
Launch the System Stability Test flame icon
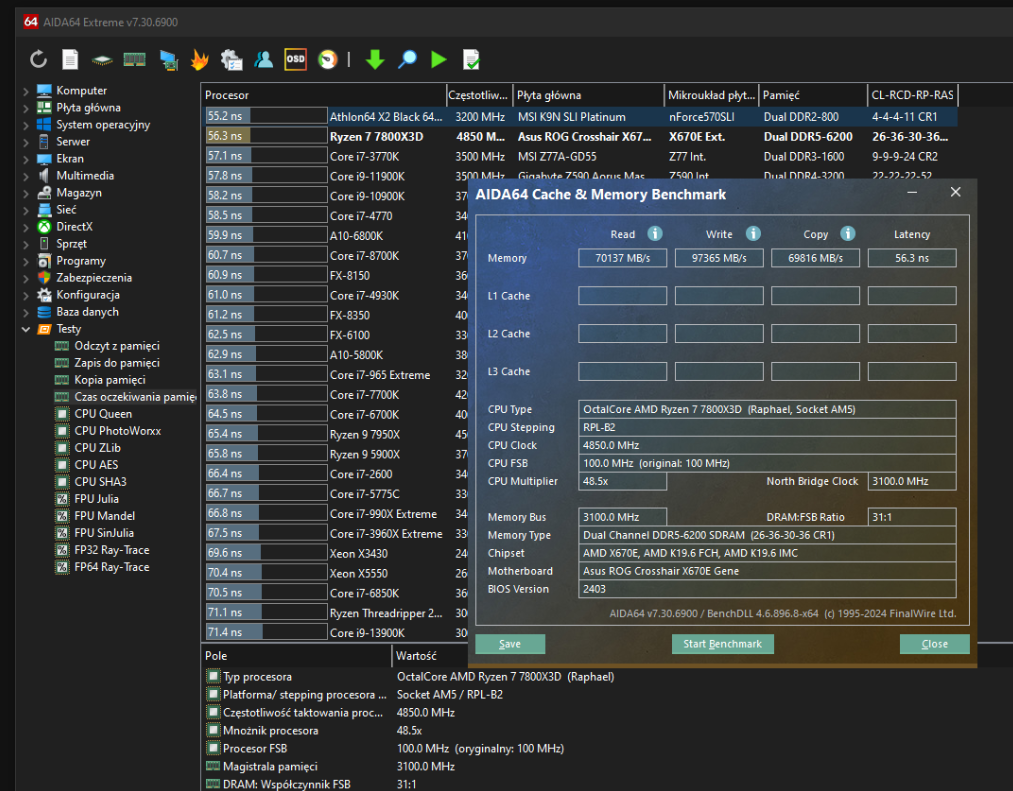200,59
